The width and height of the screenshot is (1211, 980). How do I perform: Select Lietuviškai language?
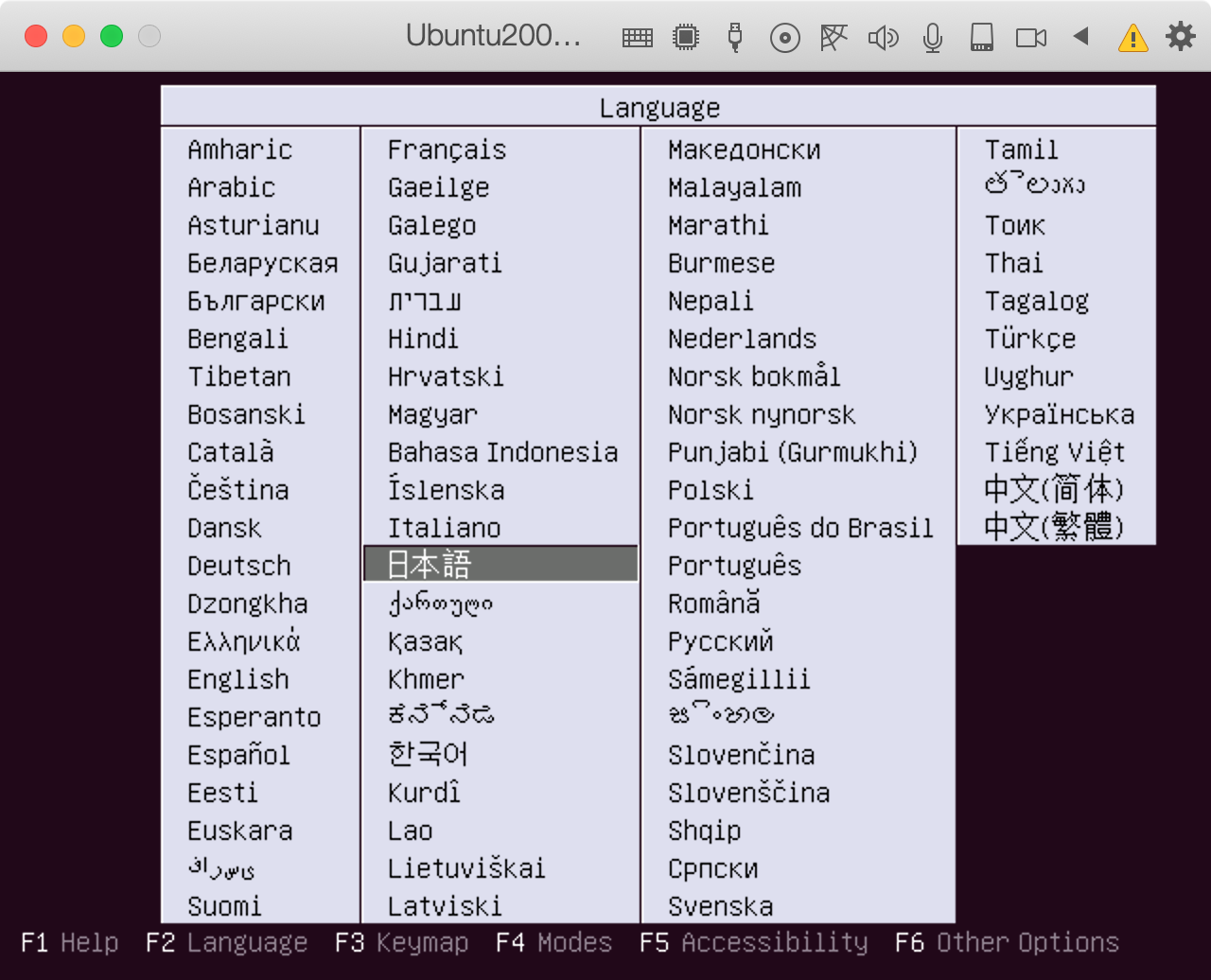(466, 868)
